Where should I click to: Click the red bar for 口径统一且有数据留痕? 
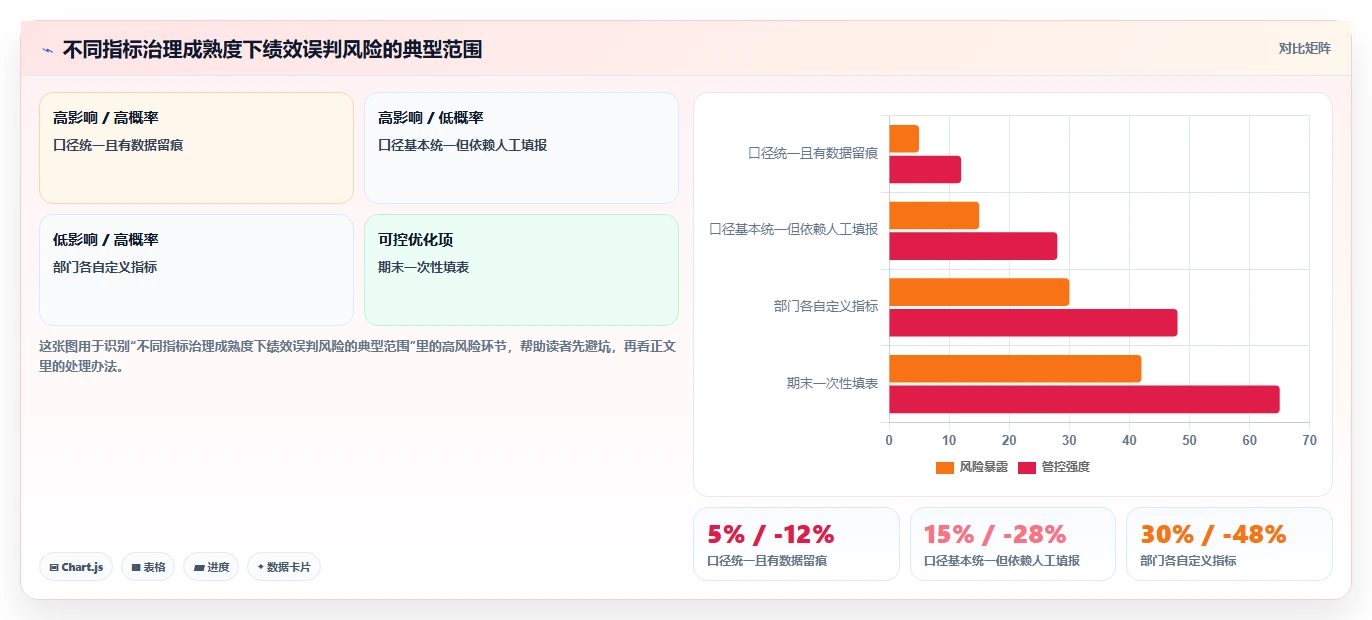tap(925, 169)
